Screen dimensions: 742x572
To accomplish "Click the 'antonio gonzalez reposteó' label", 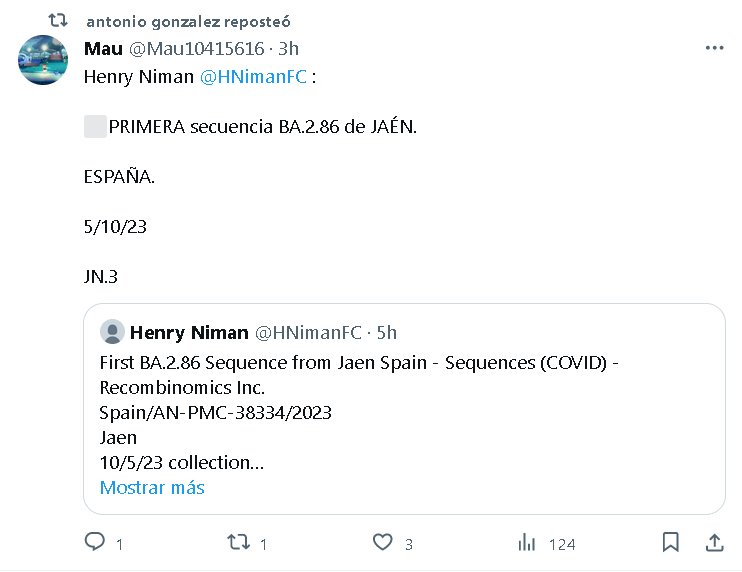I will click(x=188, y=21).
